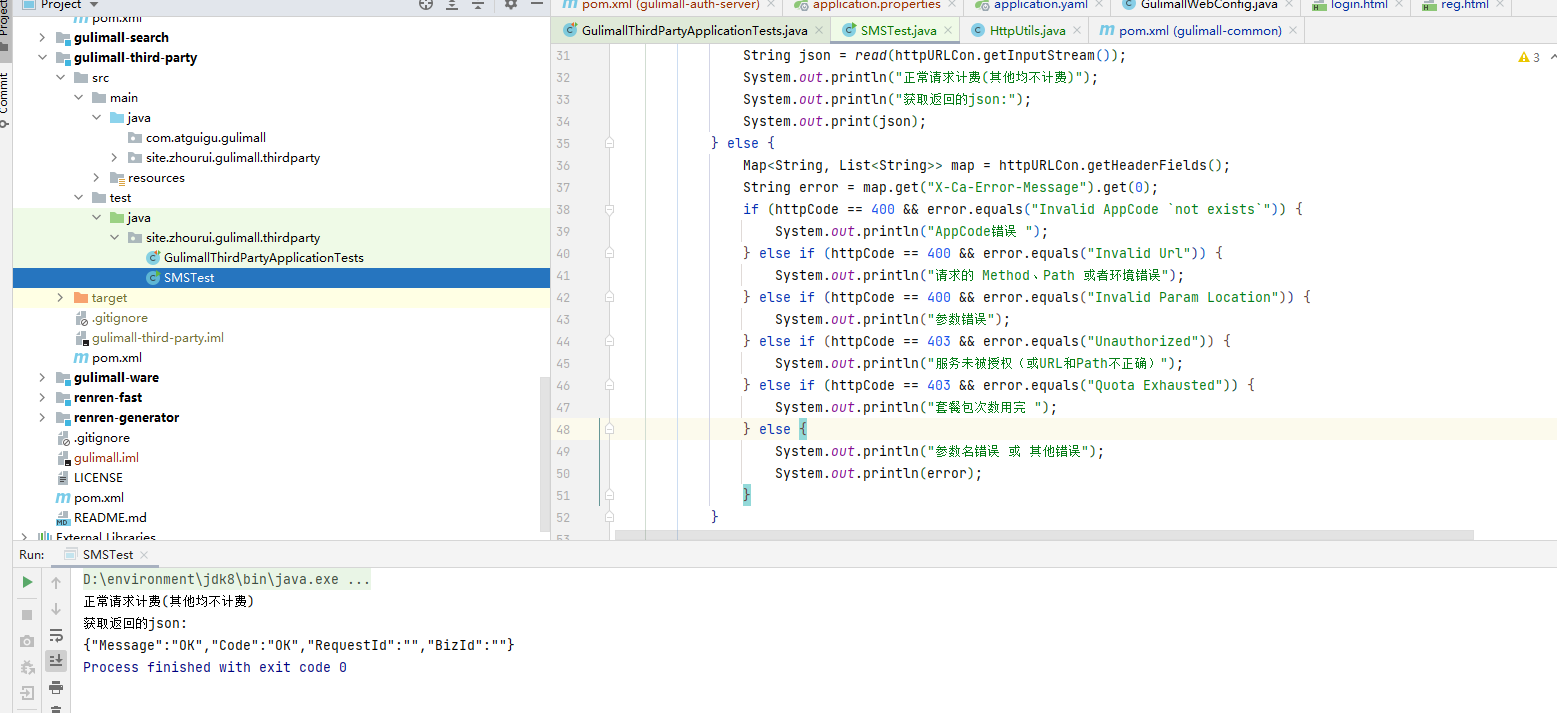Close the SMSTest run tab
1557x713 pixels.
tap(144, 555)
